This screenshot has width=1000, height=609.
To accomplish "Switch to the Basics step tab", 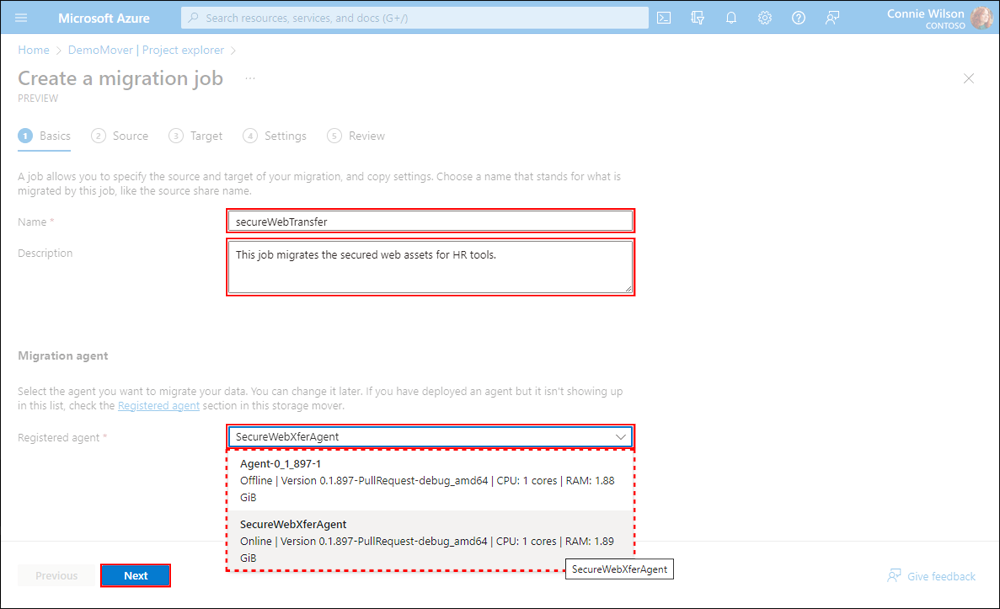I will [45, 136].
